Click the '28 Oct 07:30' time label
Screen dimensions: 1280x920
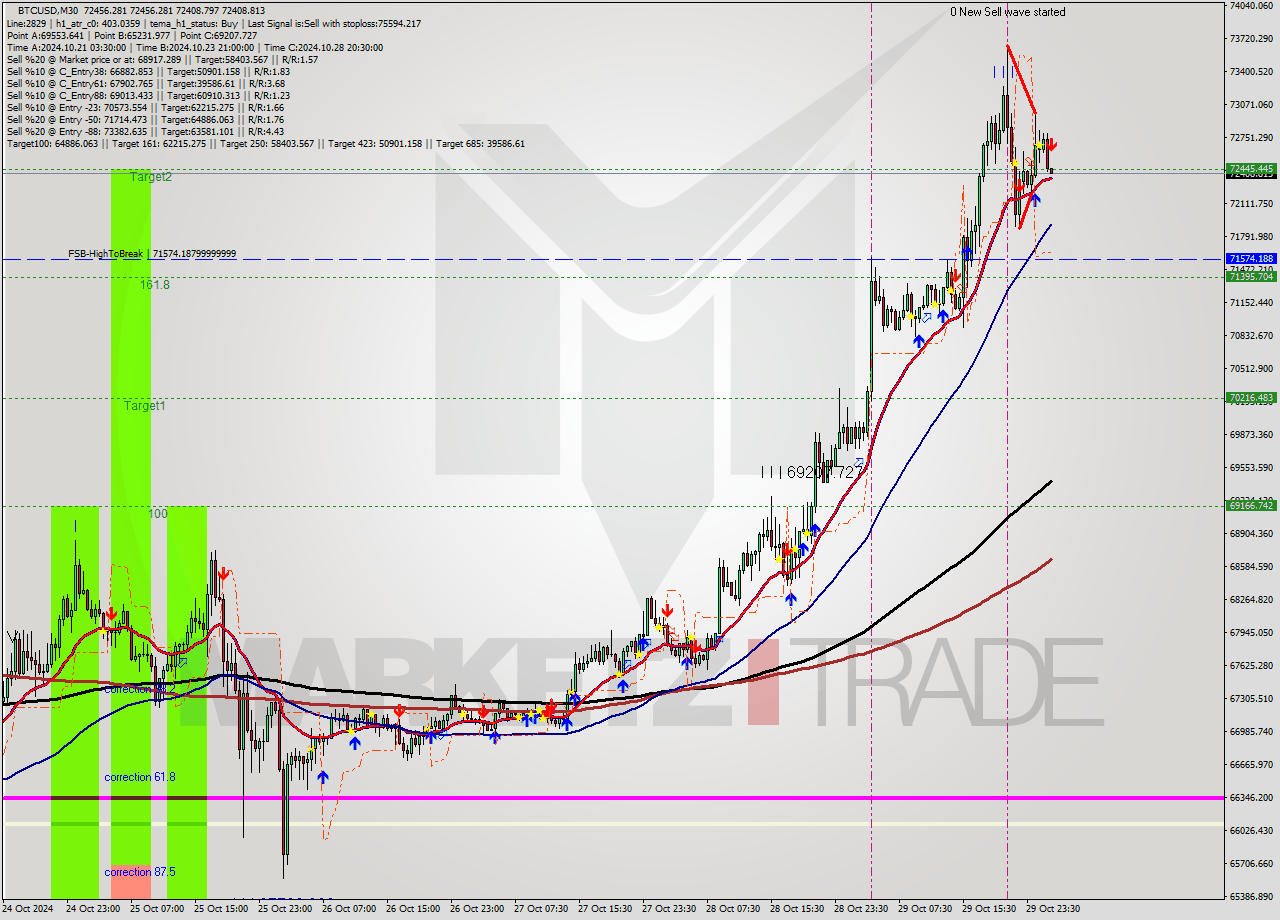733,909
